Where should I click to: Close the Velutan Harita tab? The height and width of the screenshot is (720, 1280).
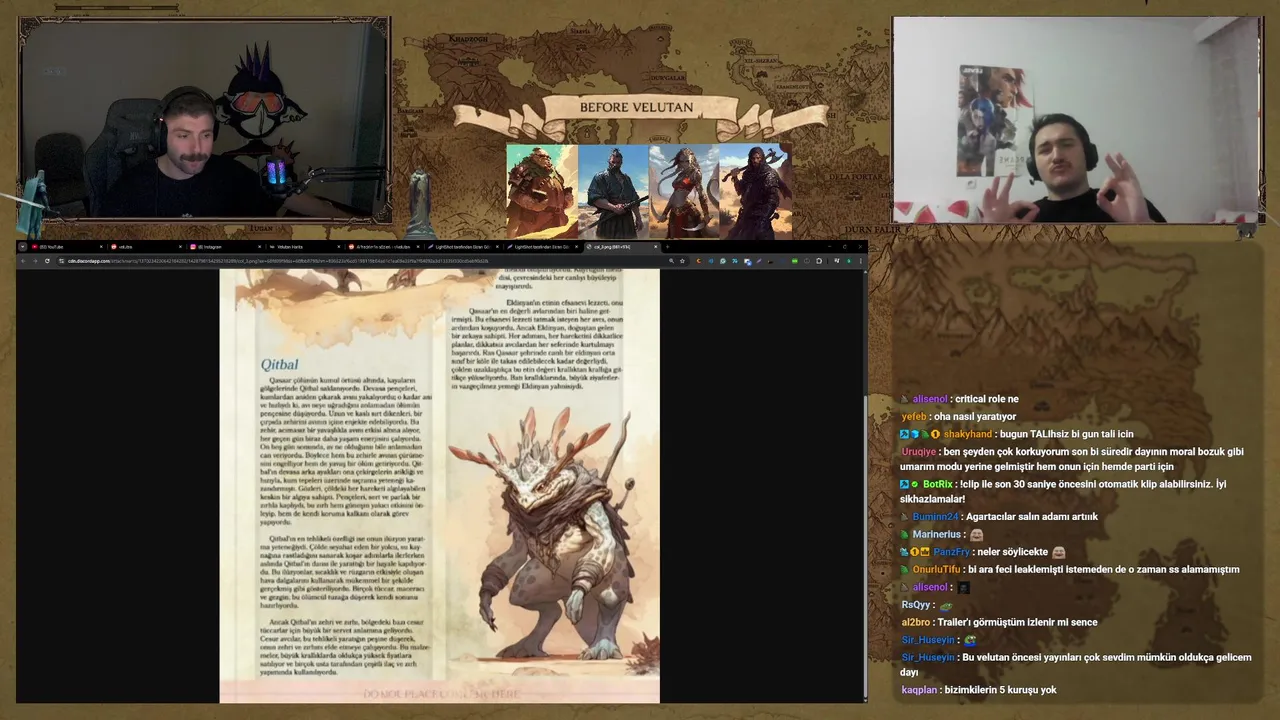pyautogui.click(x=339, y=246)
